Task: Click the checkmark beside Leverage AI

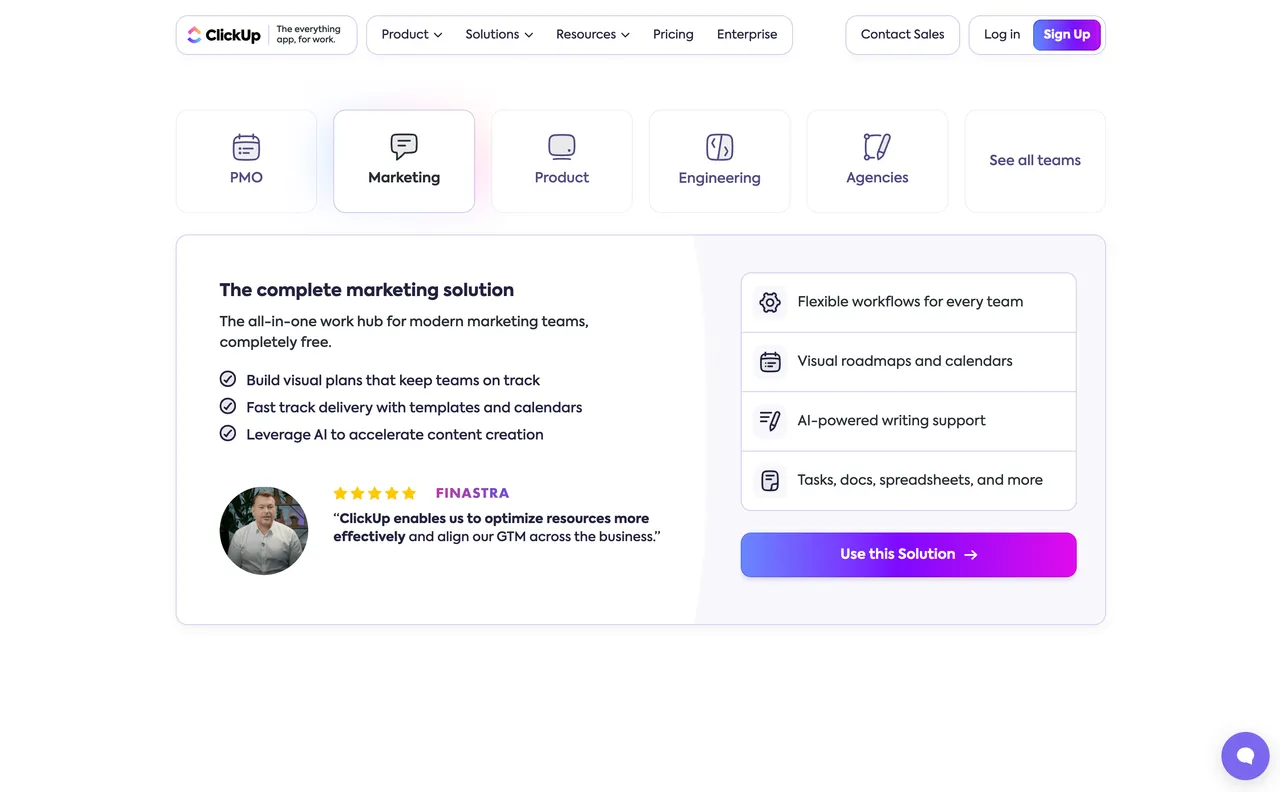Action: (228, 434)
